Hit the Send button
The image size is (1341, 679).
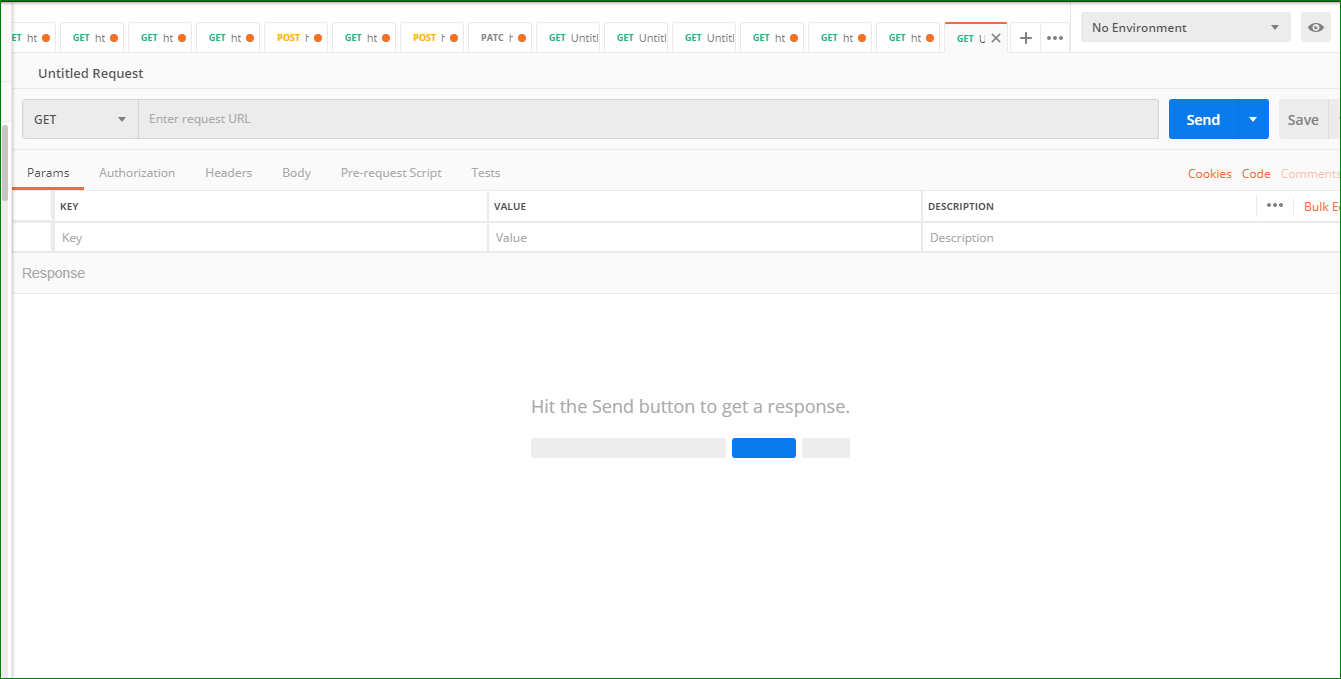point(1203,118)
